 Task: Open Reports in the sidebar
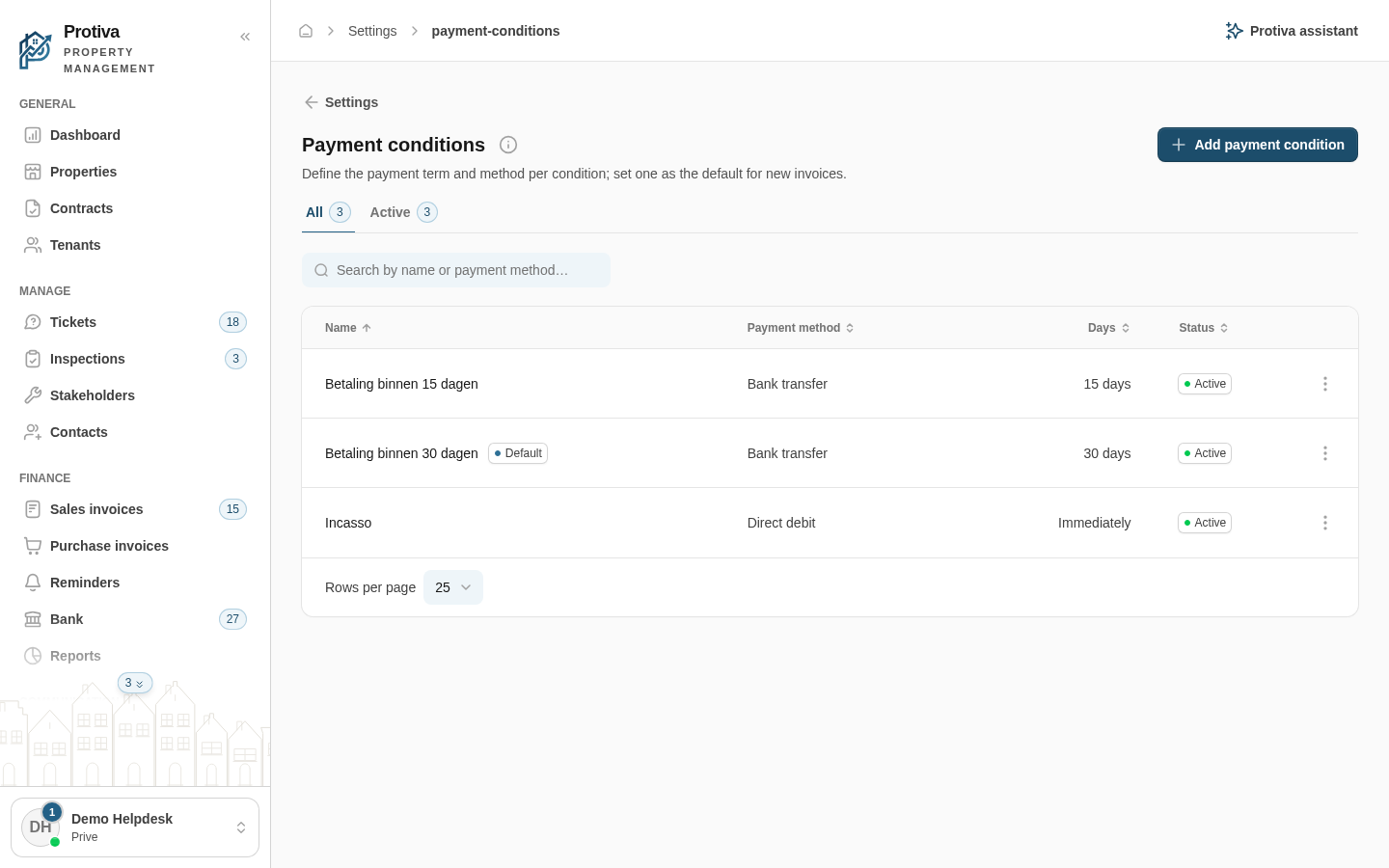click(x=135, y=656)
